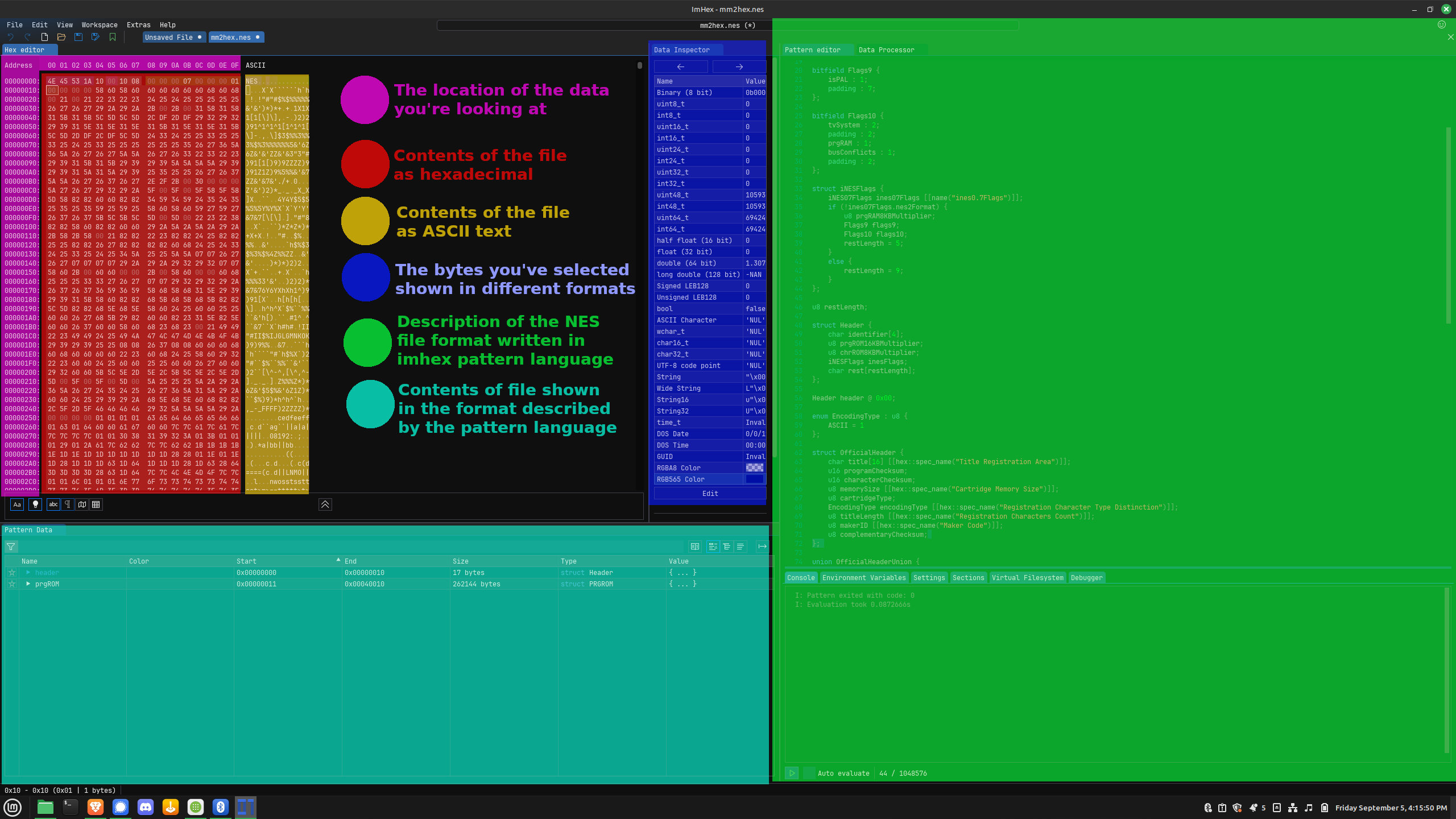Enable the Auto evaluate checkbox

[809, 773]
